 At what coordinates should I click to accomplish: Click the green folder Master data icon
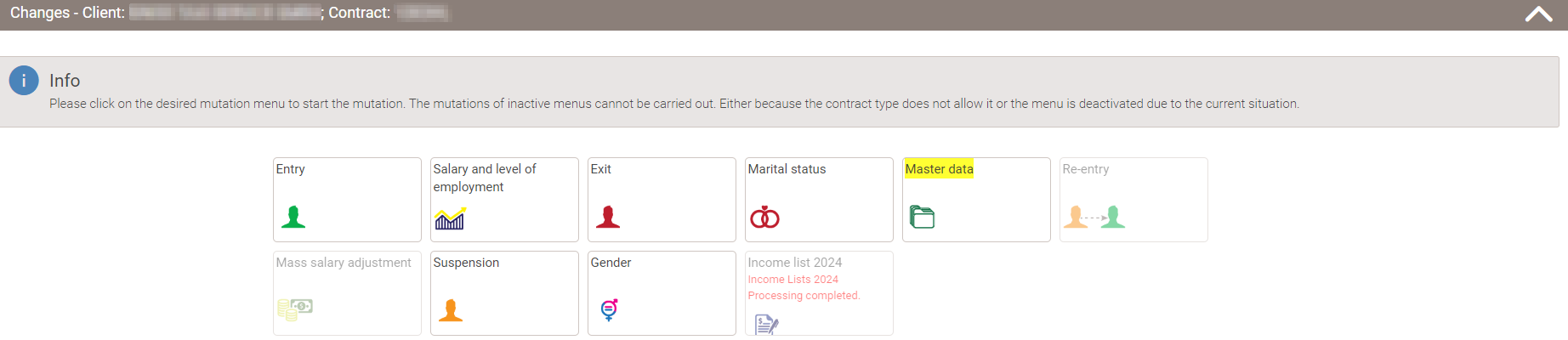coord(922,218)
